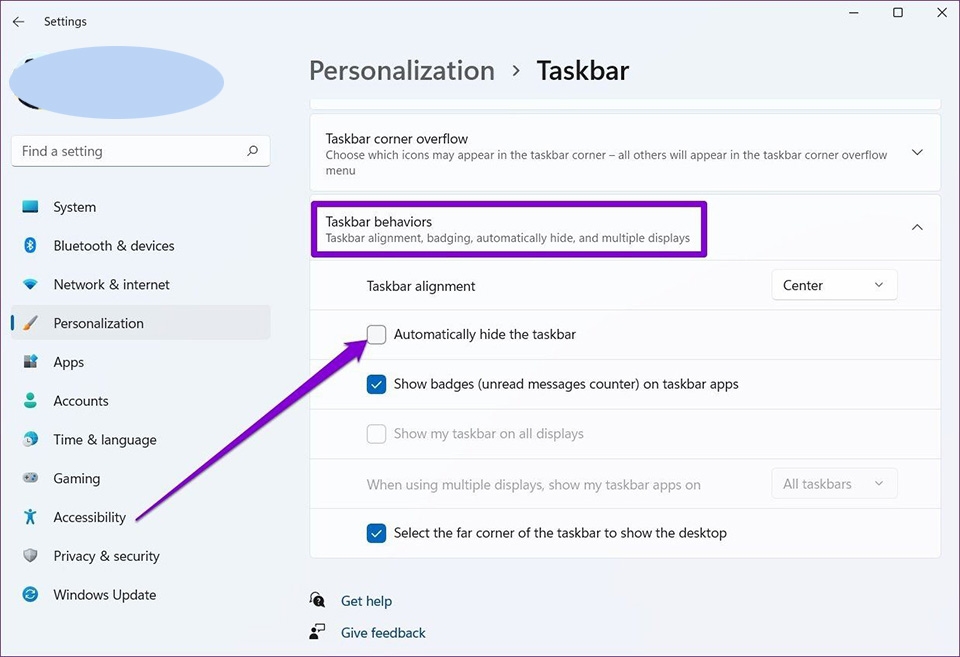Image resolution: width=960 pixels, height=657 pixels.
Task: Open Gaming settings category
Action: [140, 478]
